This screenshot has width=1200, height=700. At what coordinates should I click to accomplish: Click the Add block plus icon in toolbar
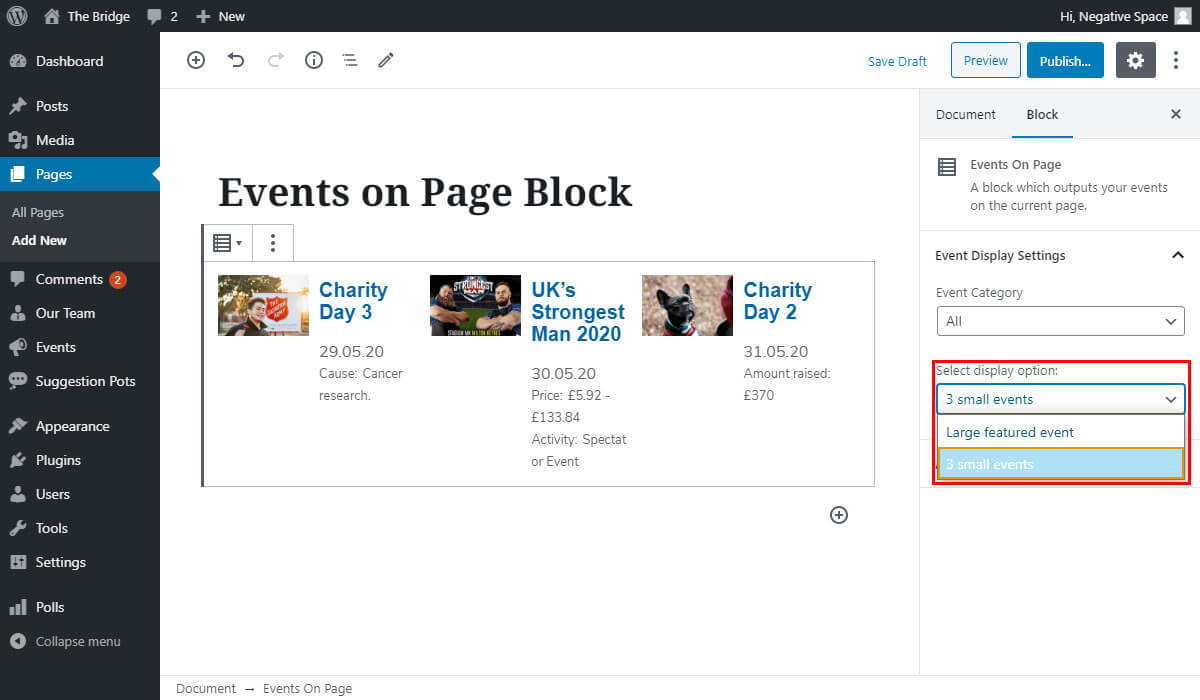[x=196, y=60]
